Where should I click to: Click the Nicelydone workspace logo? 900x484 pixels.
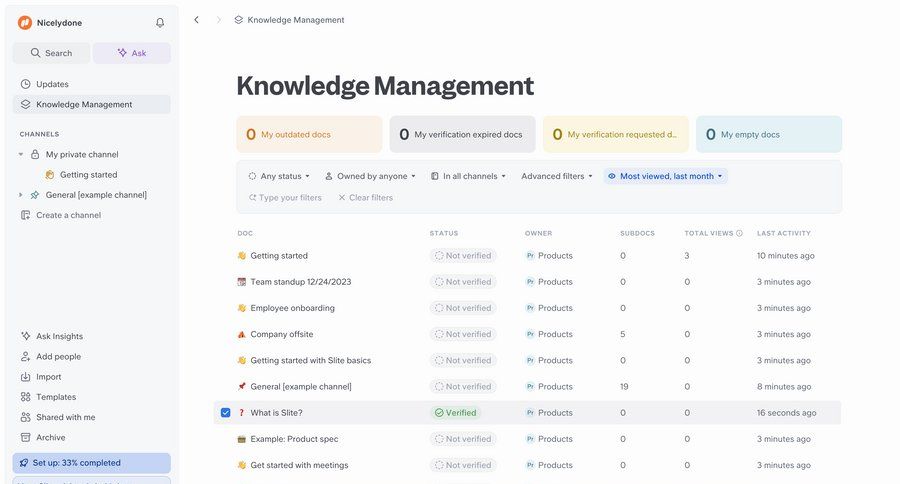pos(25,22)
